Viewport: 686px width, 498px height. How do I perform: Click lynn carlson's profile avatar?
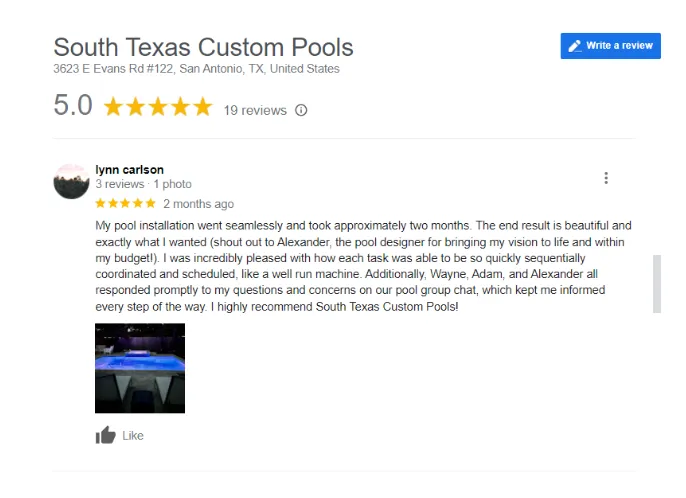pyautogui.click(x=71, y=182)
